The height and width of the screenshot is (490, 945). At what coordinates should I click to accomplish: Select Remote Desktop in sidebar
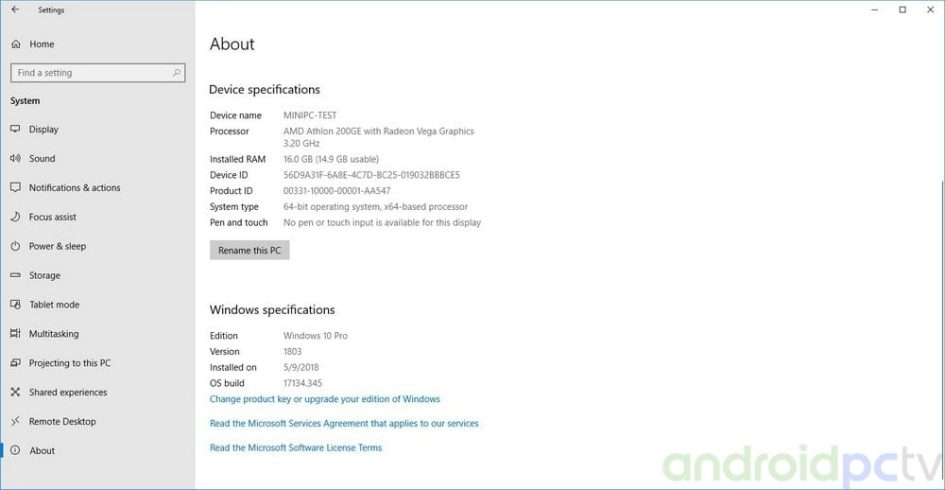point(62,421)
